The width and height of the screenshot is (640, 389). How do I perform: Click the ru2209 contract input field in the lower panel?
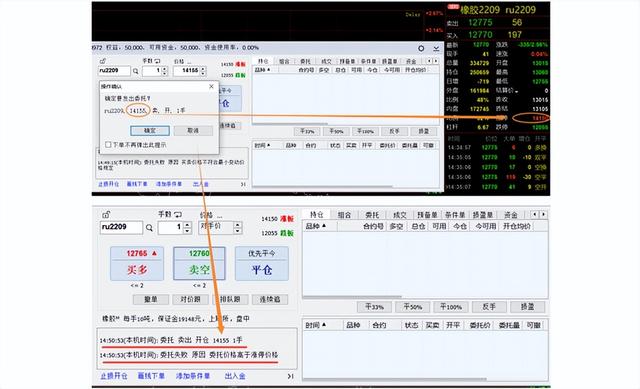(121, 227)
